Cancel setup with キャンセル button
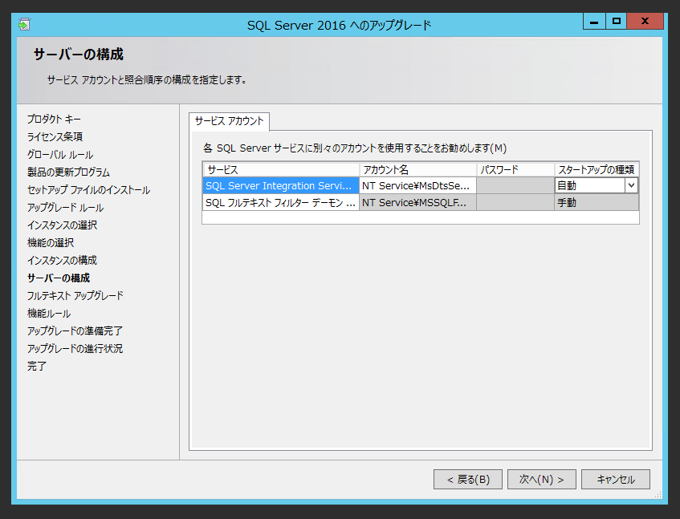This screenshot has height=519, width=680. pos(615,479)
